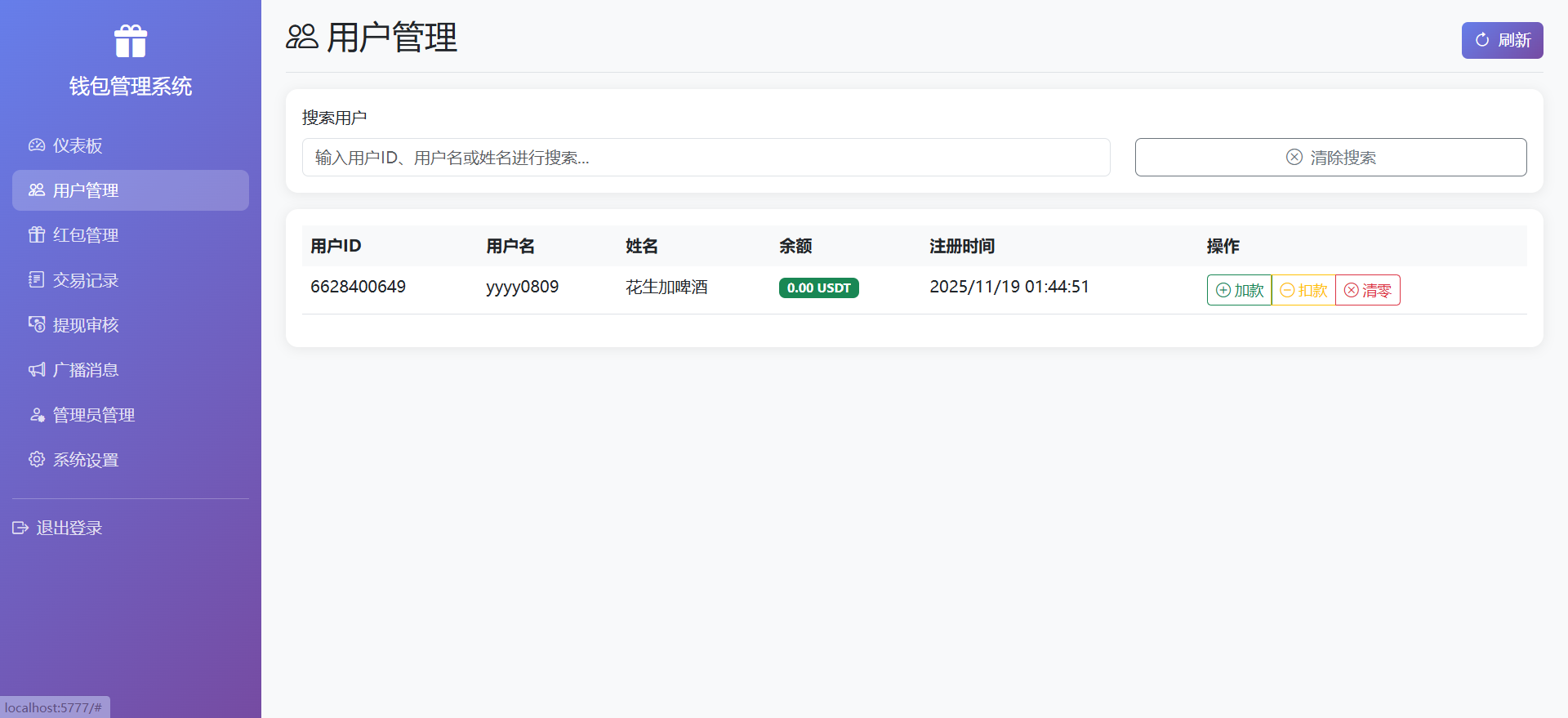
Task: Click 扣款 to deduct user balance
Action: tap(1303, 290)
